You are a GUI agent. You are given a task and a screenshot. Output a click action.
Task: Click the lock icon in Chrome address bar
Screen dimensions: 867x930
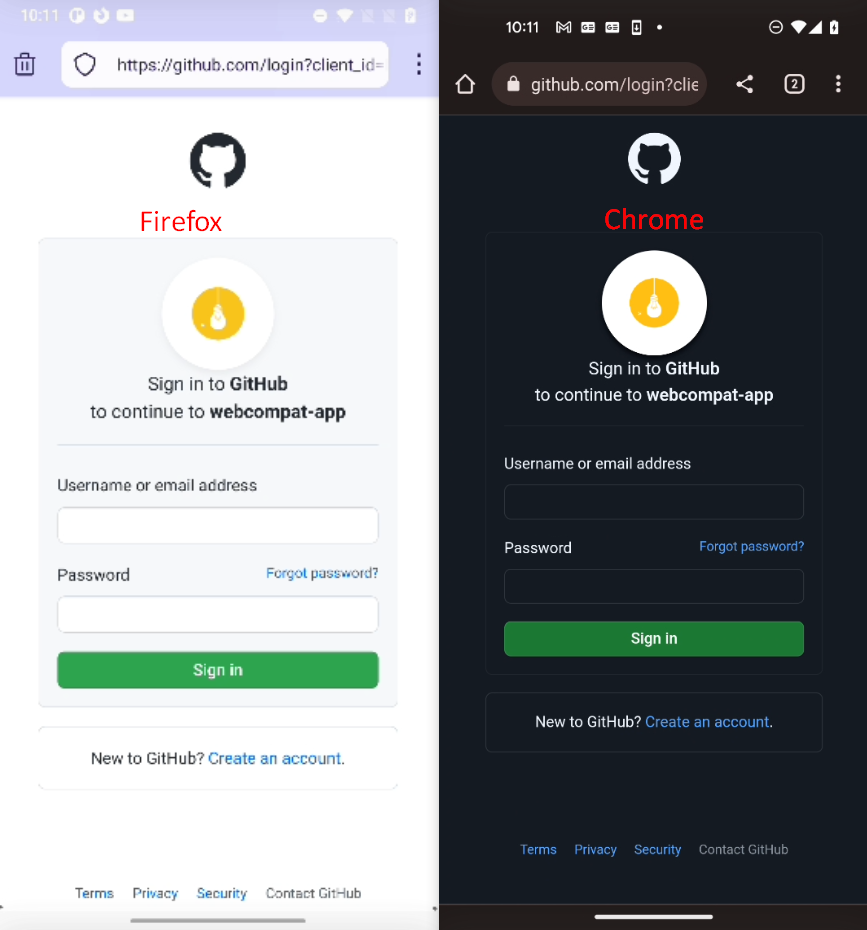pos(513,84)
